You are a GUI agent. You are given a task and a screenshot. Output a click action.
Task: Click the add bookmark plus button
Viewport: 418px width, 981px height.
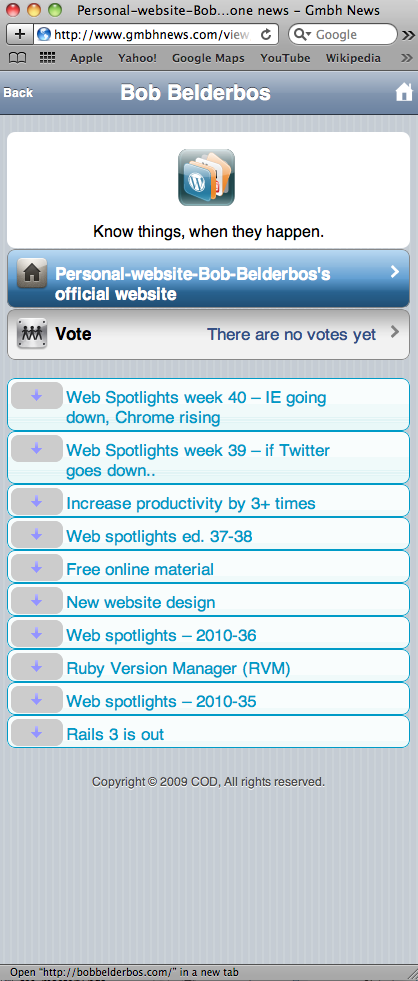(x=19, y=34)
